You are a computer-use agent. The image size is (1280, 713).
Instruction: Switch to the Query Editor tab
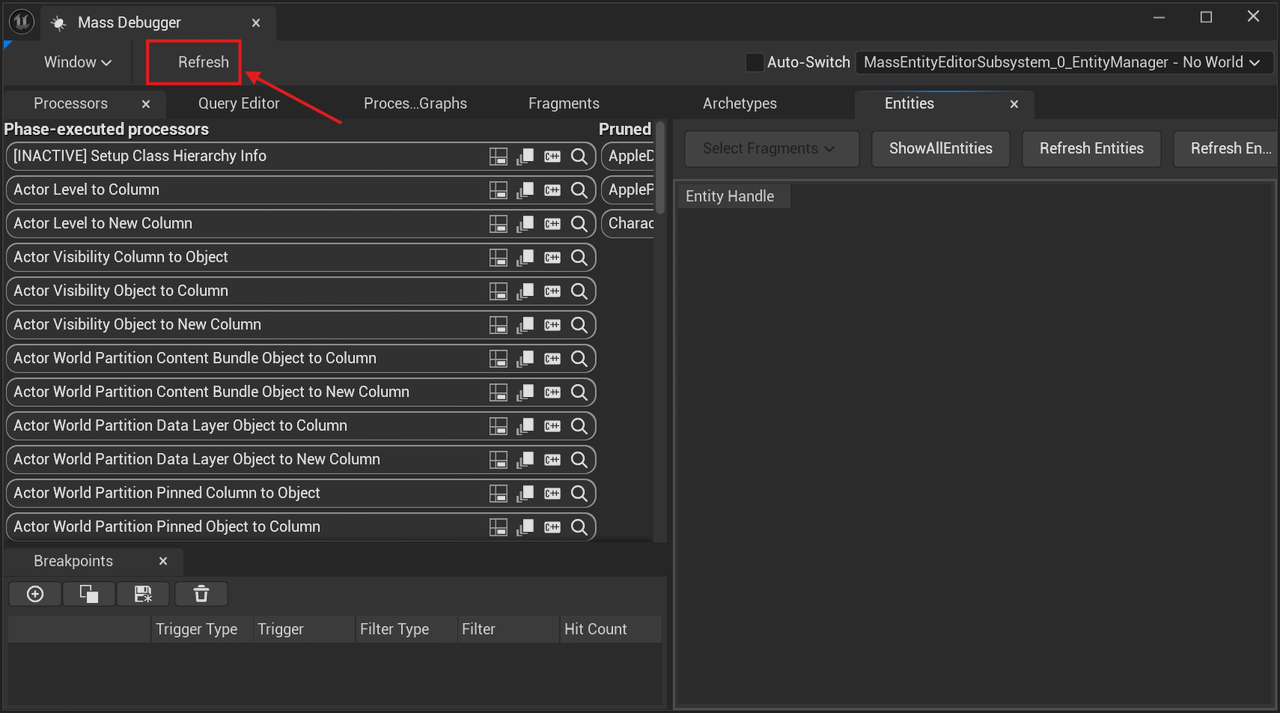[239, 104]
